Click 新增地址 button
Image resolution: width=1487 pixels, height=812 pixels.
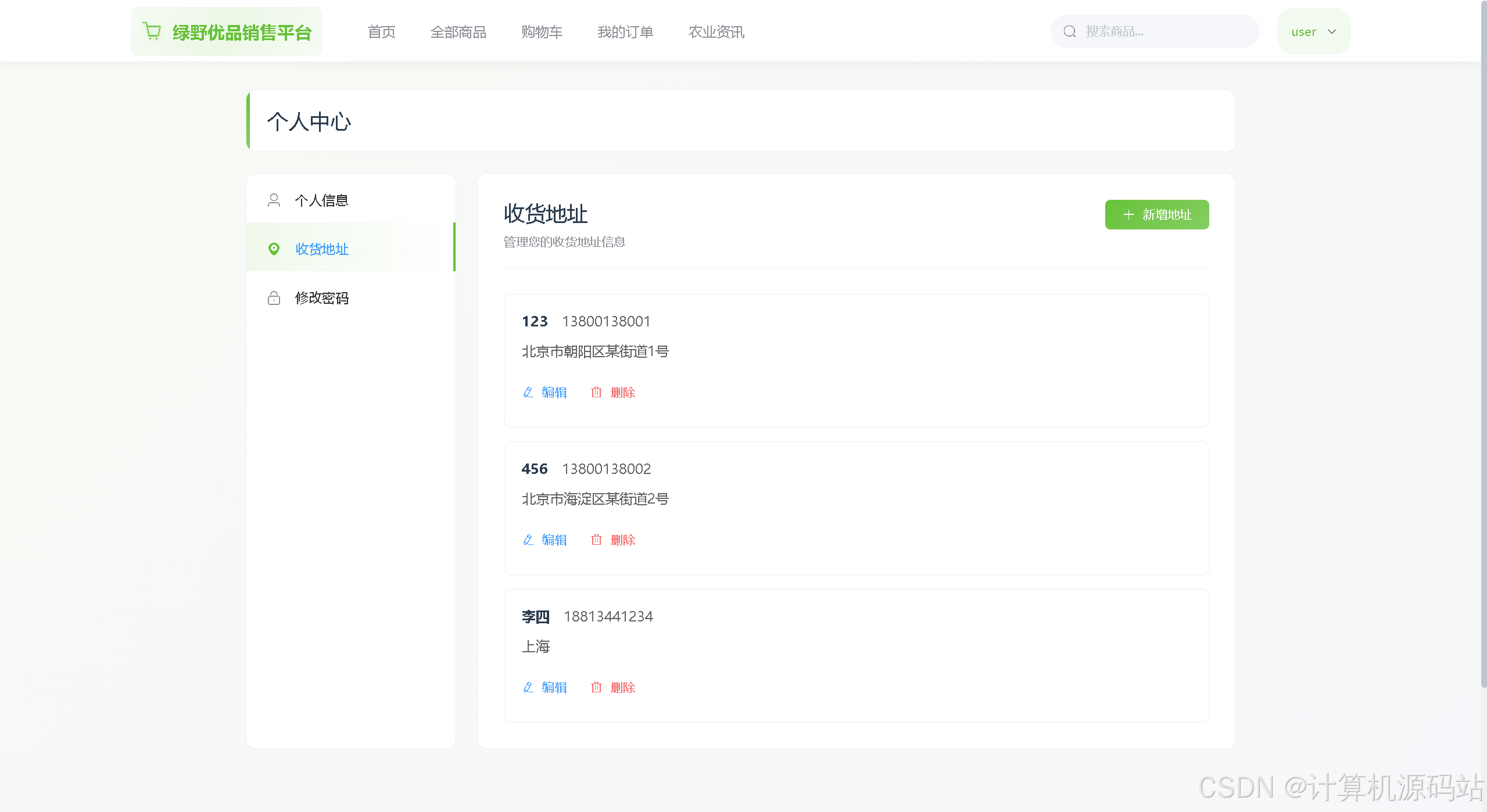coord(1156,215)
